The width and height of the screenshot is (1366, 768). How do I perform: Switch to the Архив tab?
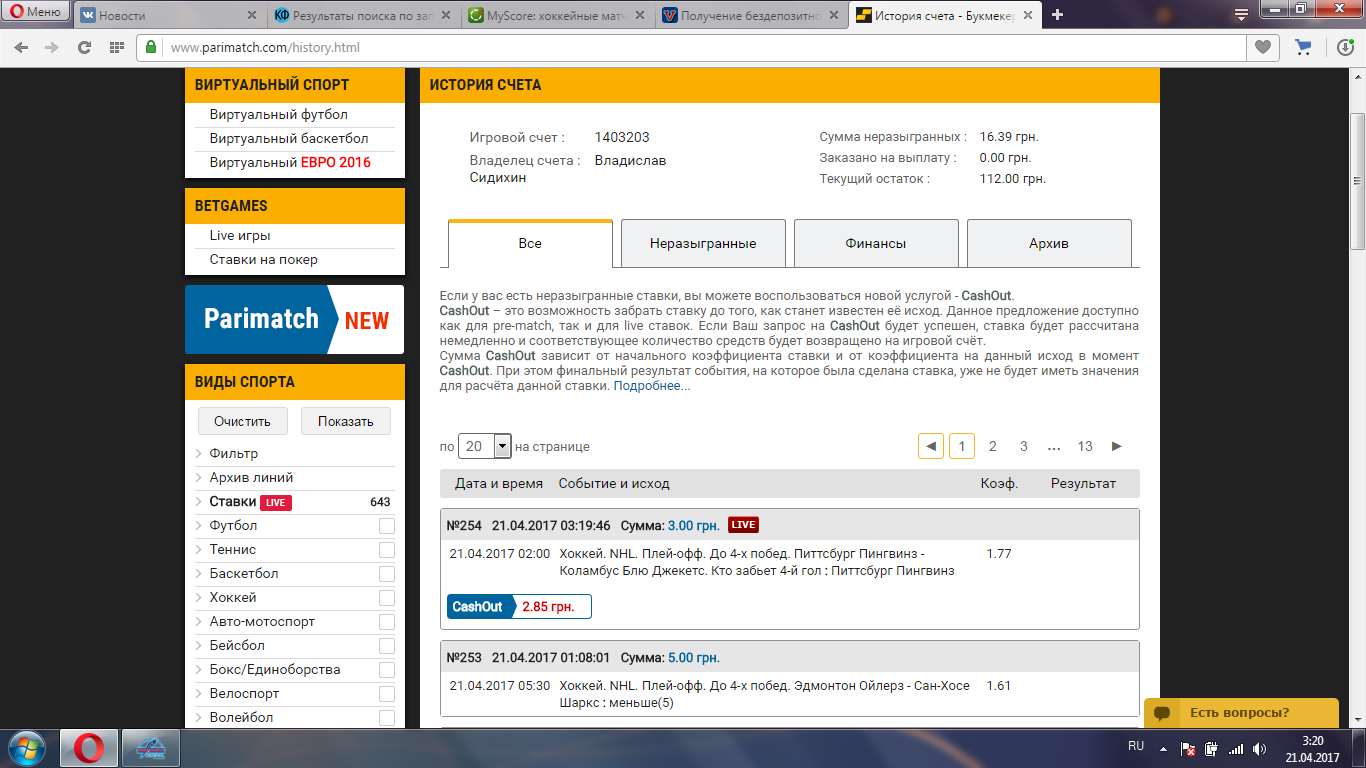(1049, 243)
